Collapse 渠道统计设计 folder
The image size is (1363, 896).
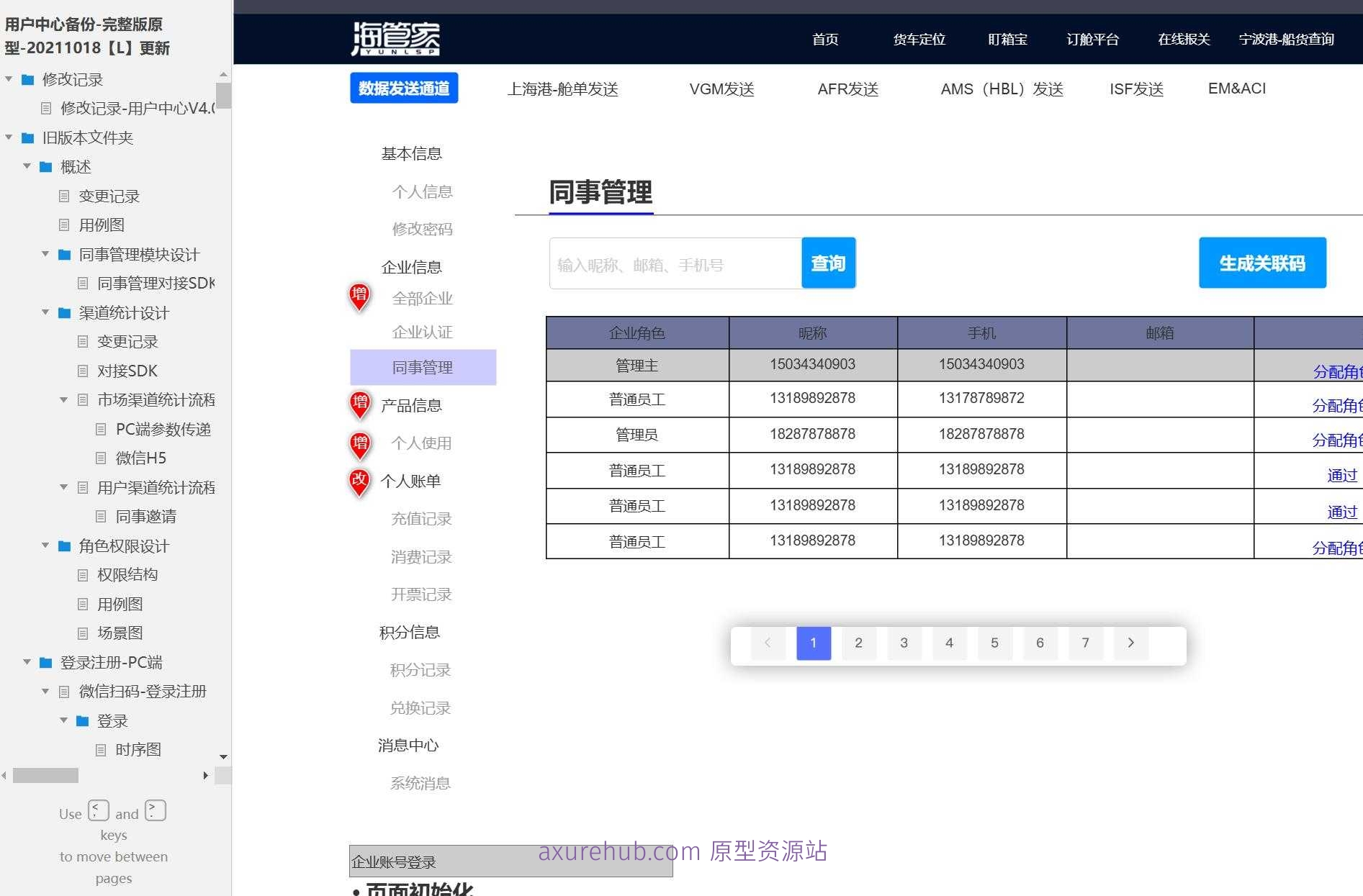click(x=45, y=312)
